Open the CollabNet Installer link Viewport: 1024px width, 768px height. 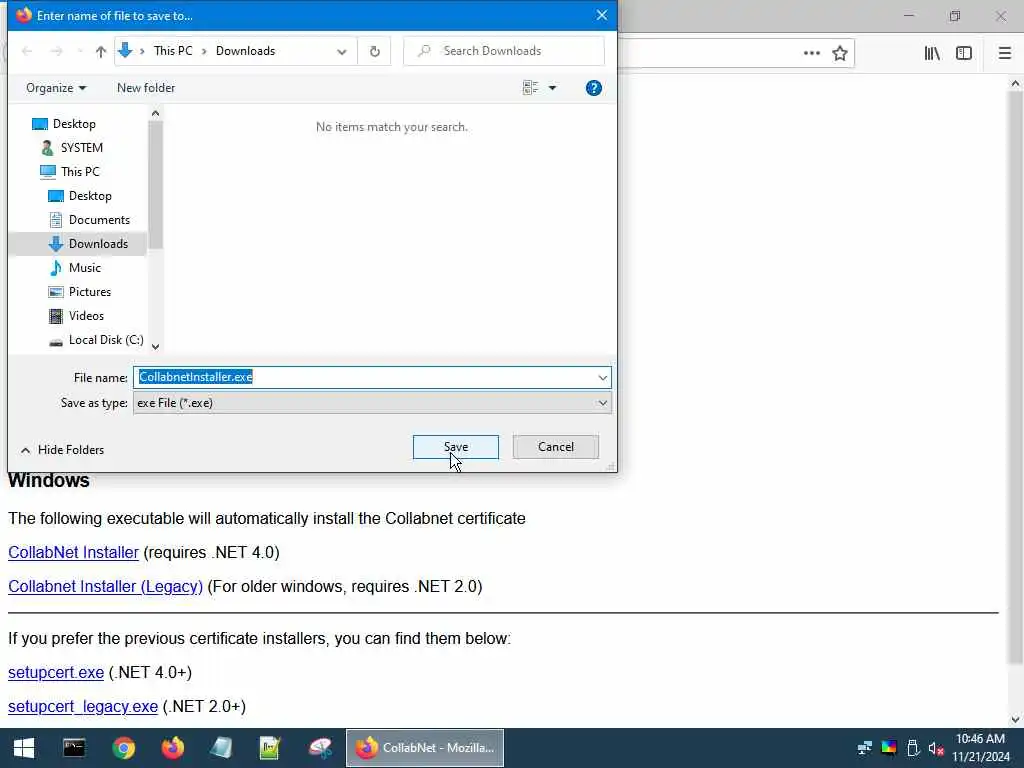pyautogui.click(x=73, y=552)
